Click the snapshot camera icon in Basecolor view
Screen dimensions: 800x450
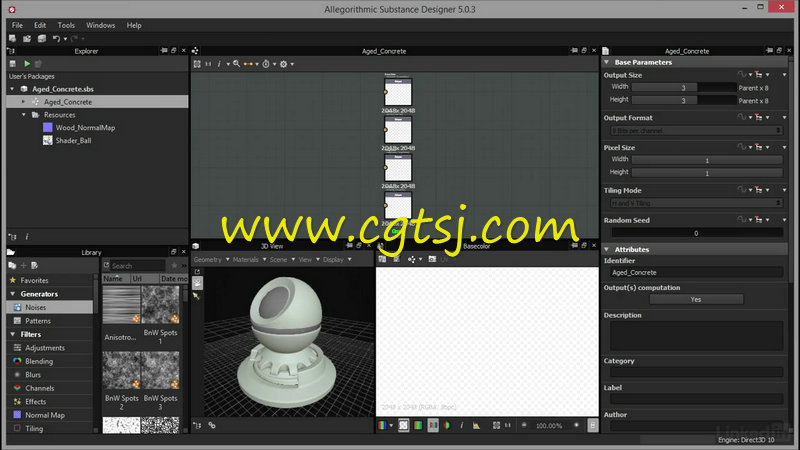pyautogui.click(x=432, y=259)
